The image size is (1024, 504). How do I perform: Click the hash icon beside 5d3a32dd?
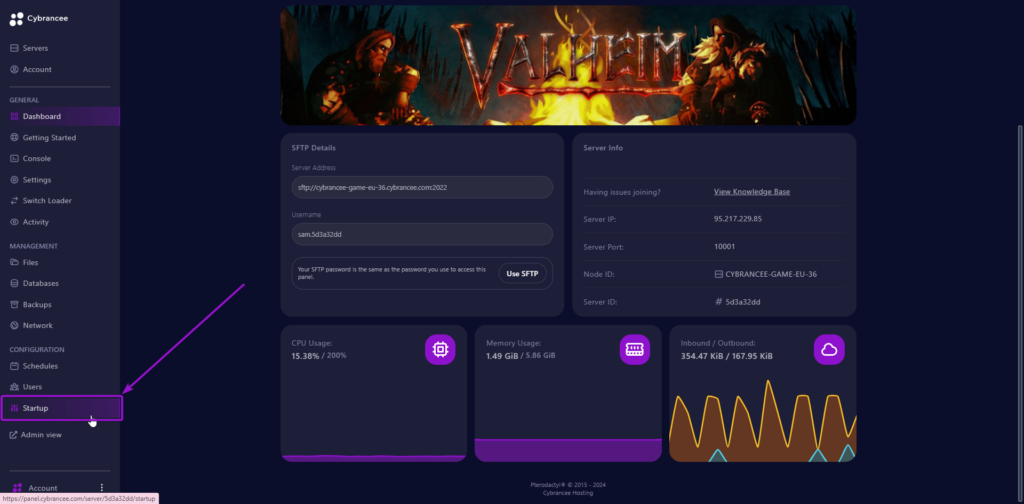point(719,302)
